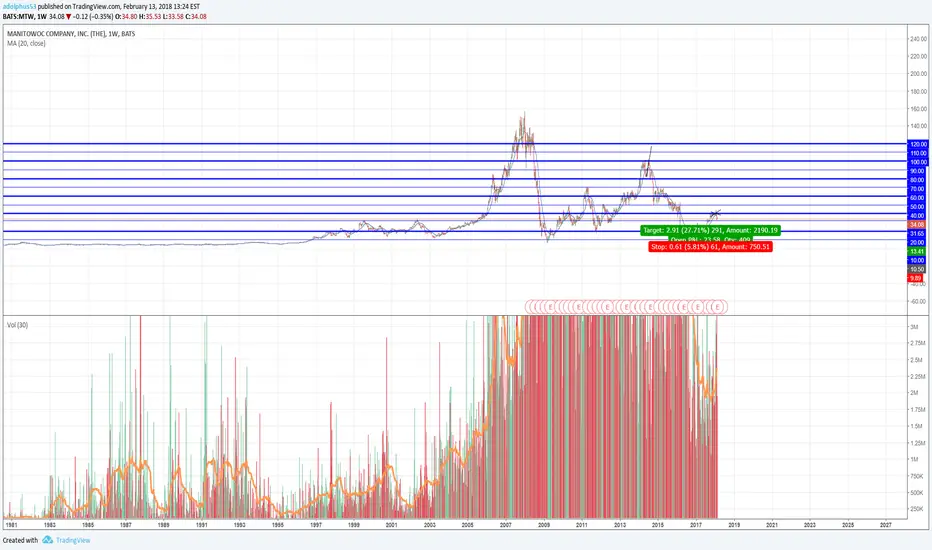
Task: Open the adolphus53 author profile link
Action: pyautogui.click(x=19, y=7)
